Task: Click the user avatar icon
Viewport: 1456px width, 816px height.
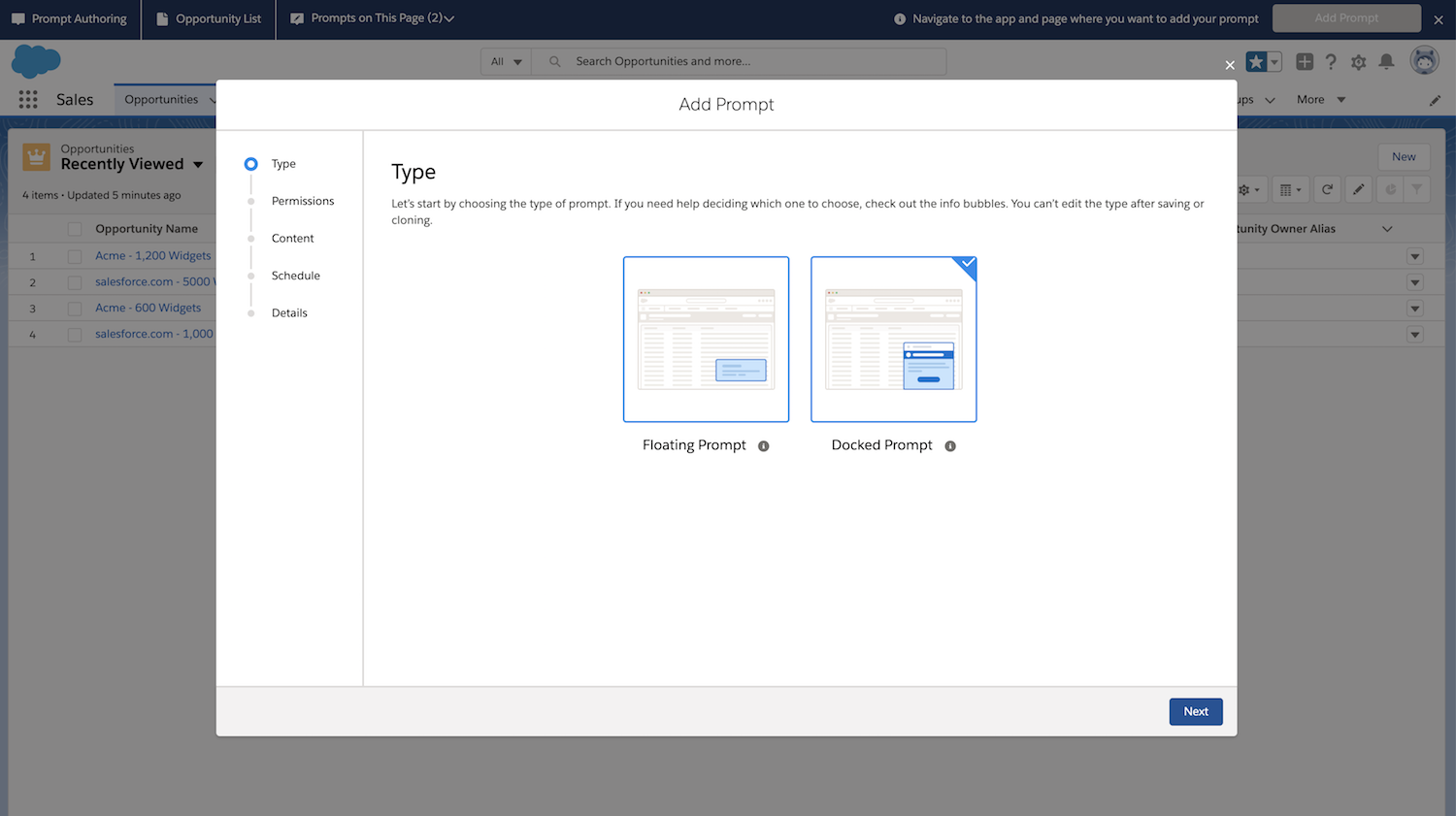Action: coord(1424,61)
